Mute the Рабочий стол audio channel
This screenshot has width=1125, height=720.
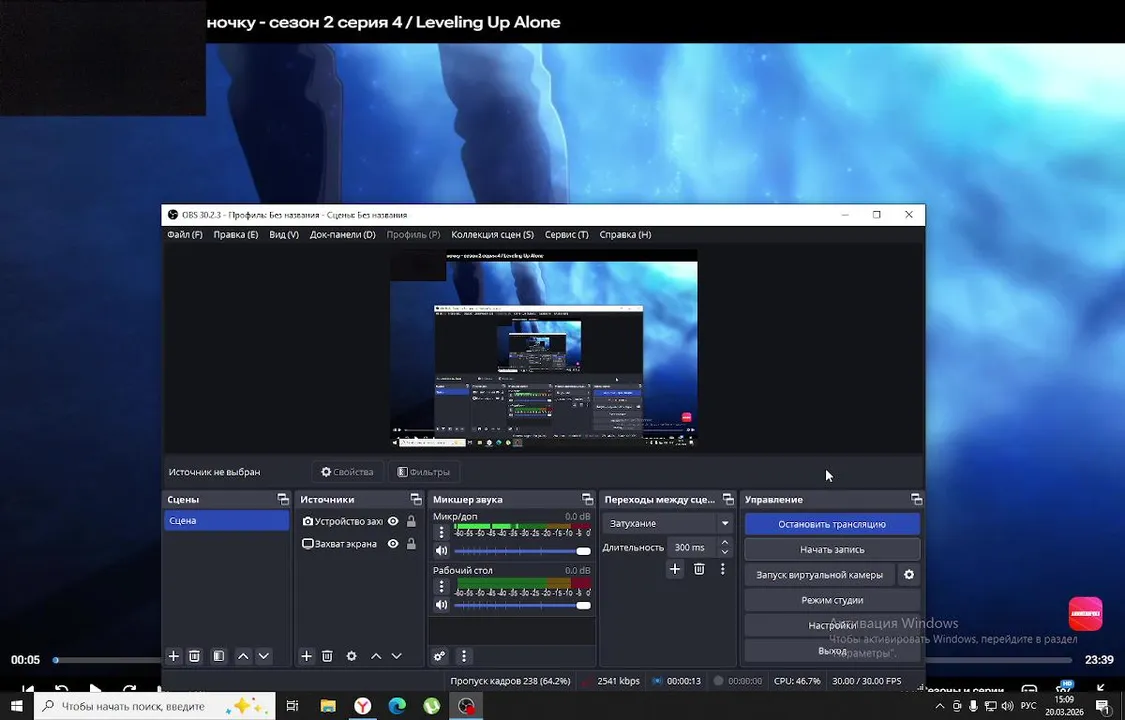(x=441, y=605)
